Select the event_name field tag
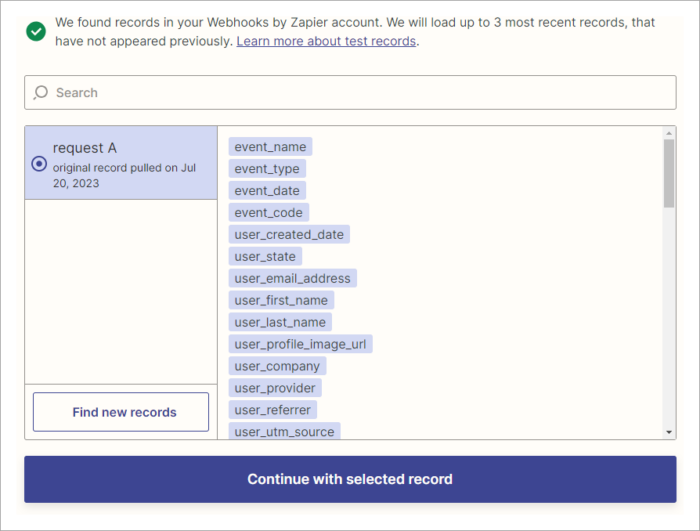The width and height of the screenshot is (700, 531). pos(270,146)
